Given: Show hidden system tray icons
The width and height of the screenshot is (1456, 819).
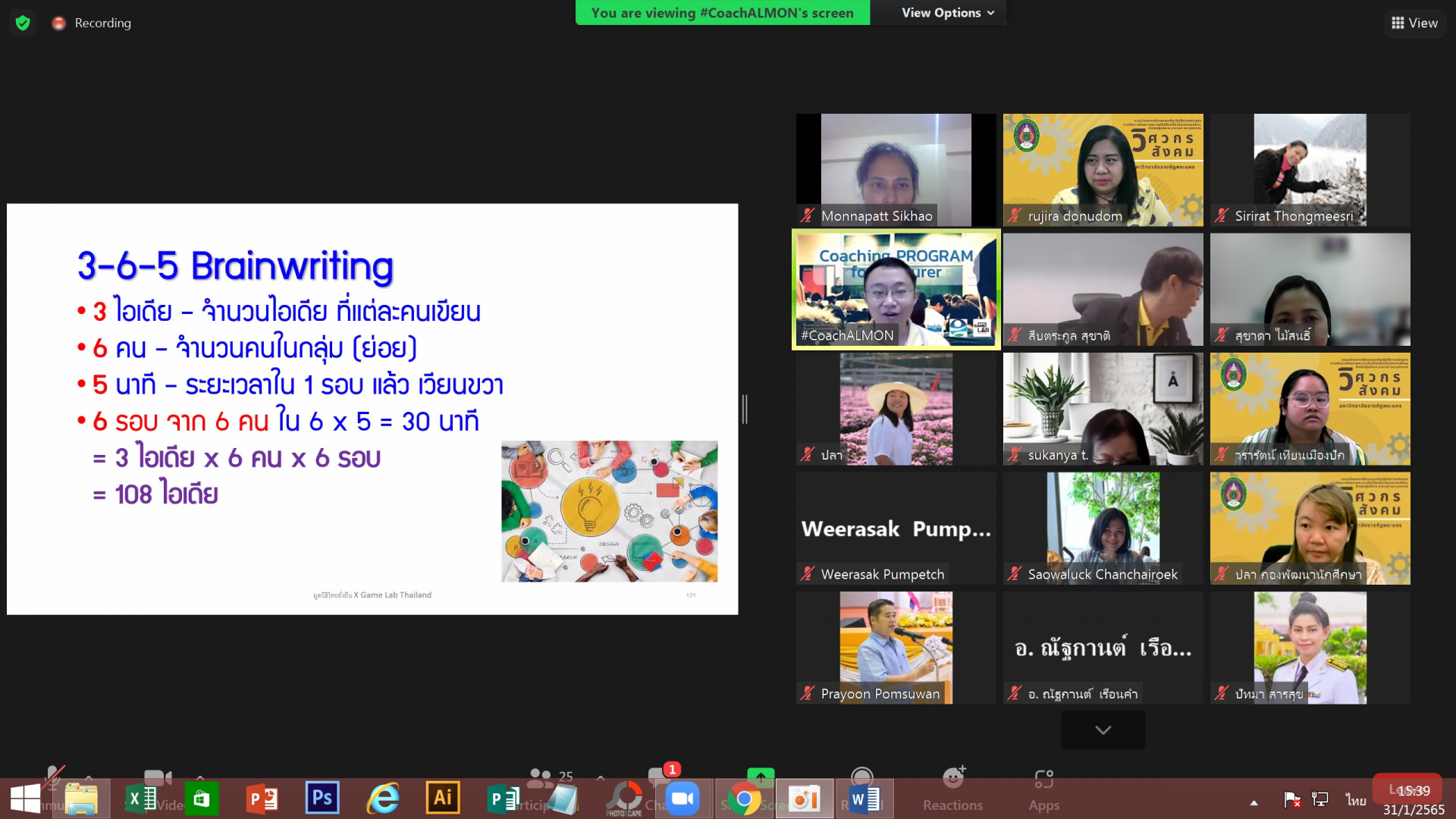Looking at the screenshot, I should coord(1254,802).
